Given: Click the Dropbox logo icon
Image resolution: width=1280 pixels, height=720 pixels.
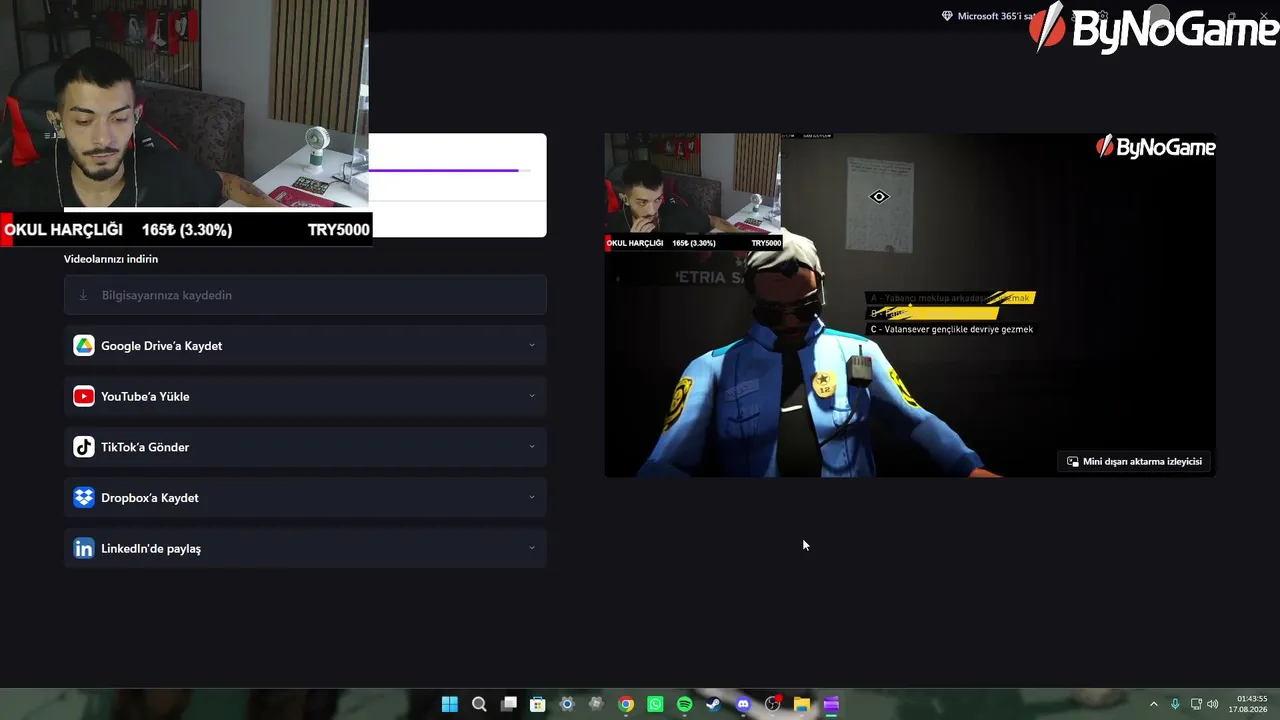Looking at the screenshot, I should [84, 498].
